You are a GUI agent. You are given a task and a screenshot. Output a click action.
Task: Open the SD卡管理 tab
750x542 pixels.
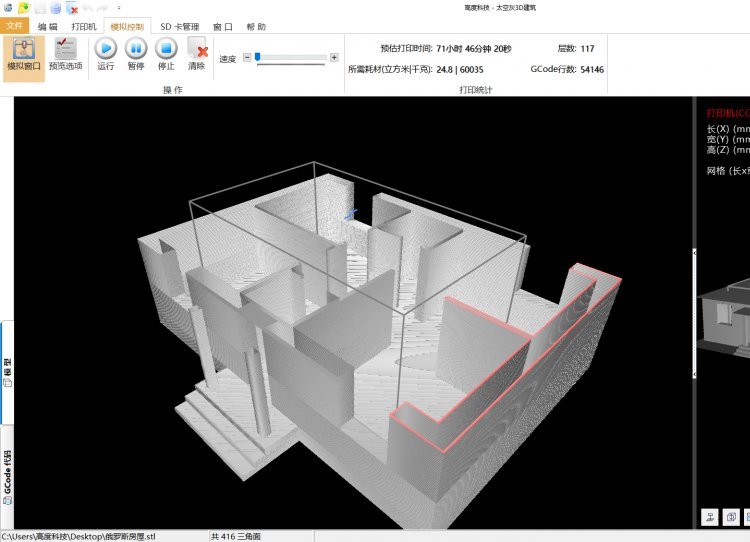point(180,27)
